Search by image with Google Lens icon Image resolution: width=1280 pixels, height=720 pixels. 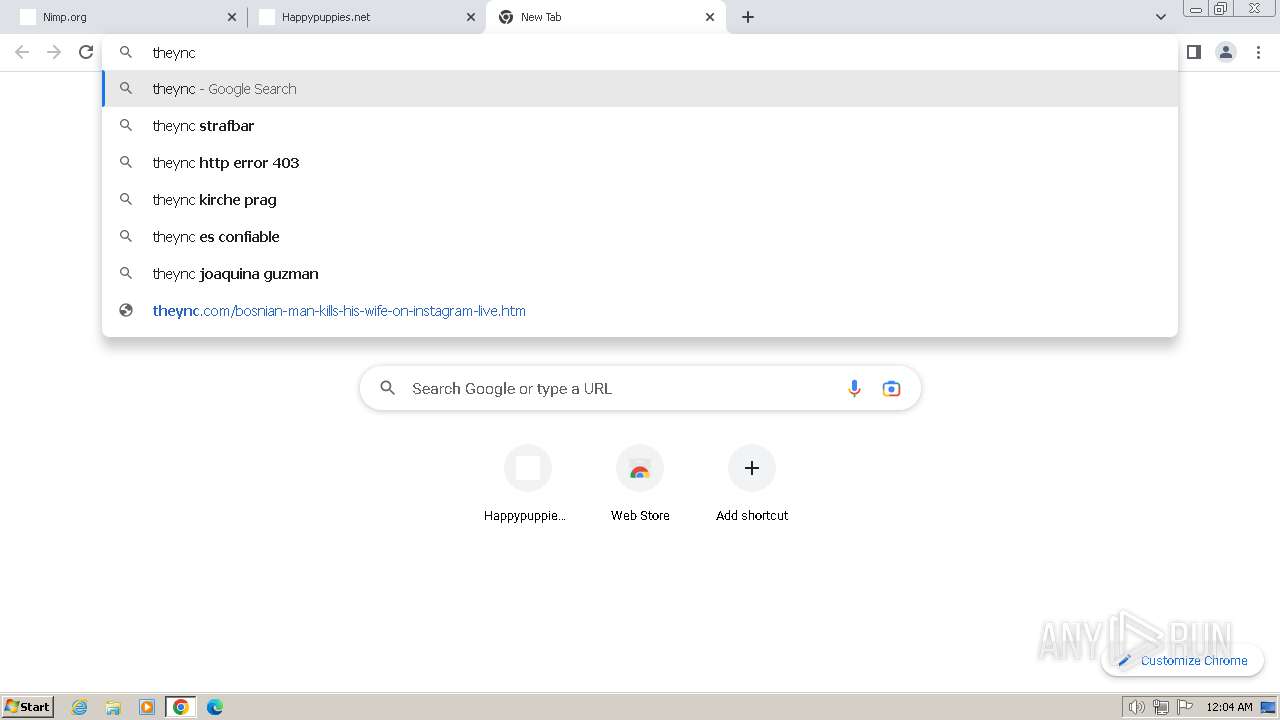891,389
